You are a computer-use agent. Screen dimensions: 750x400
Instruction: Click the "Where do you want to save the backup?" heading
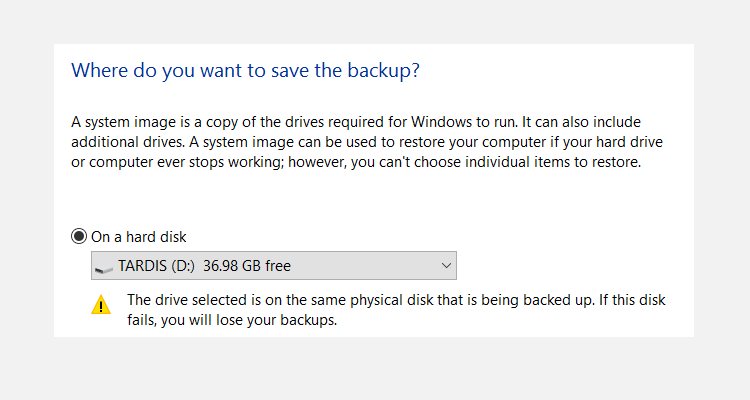click(245, 71)
